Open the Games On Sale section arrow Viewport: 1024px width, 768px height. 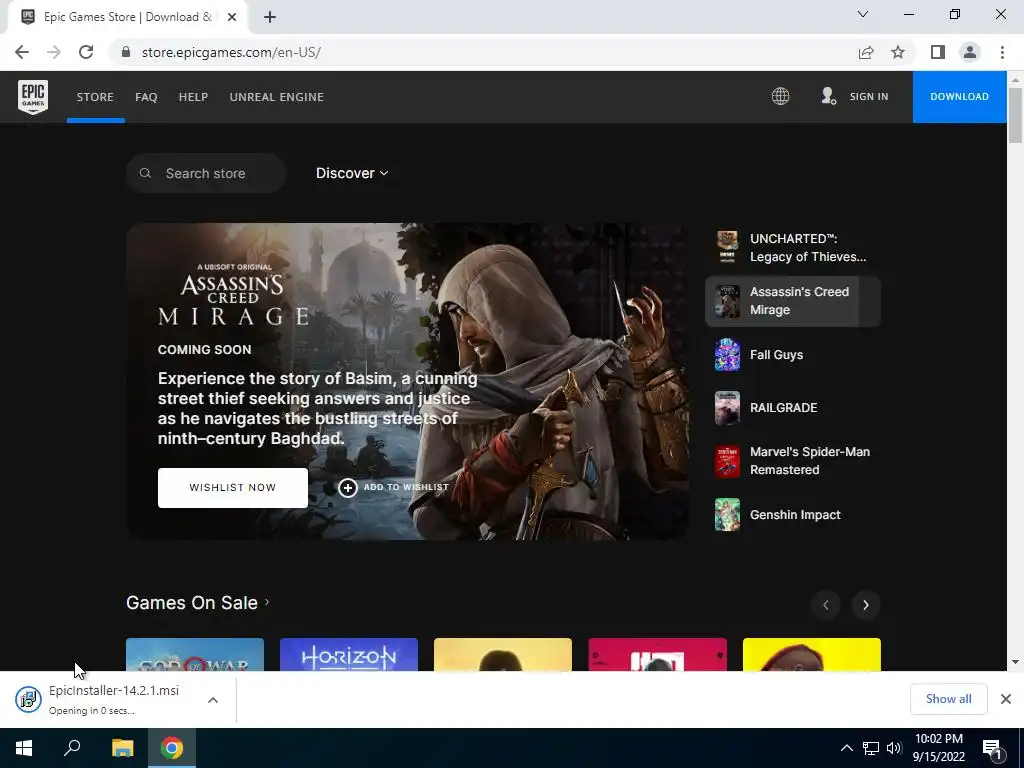(x=267, y=601)
